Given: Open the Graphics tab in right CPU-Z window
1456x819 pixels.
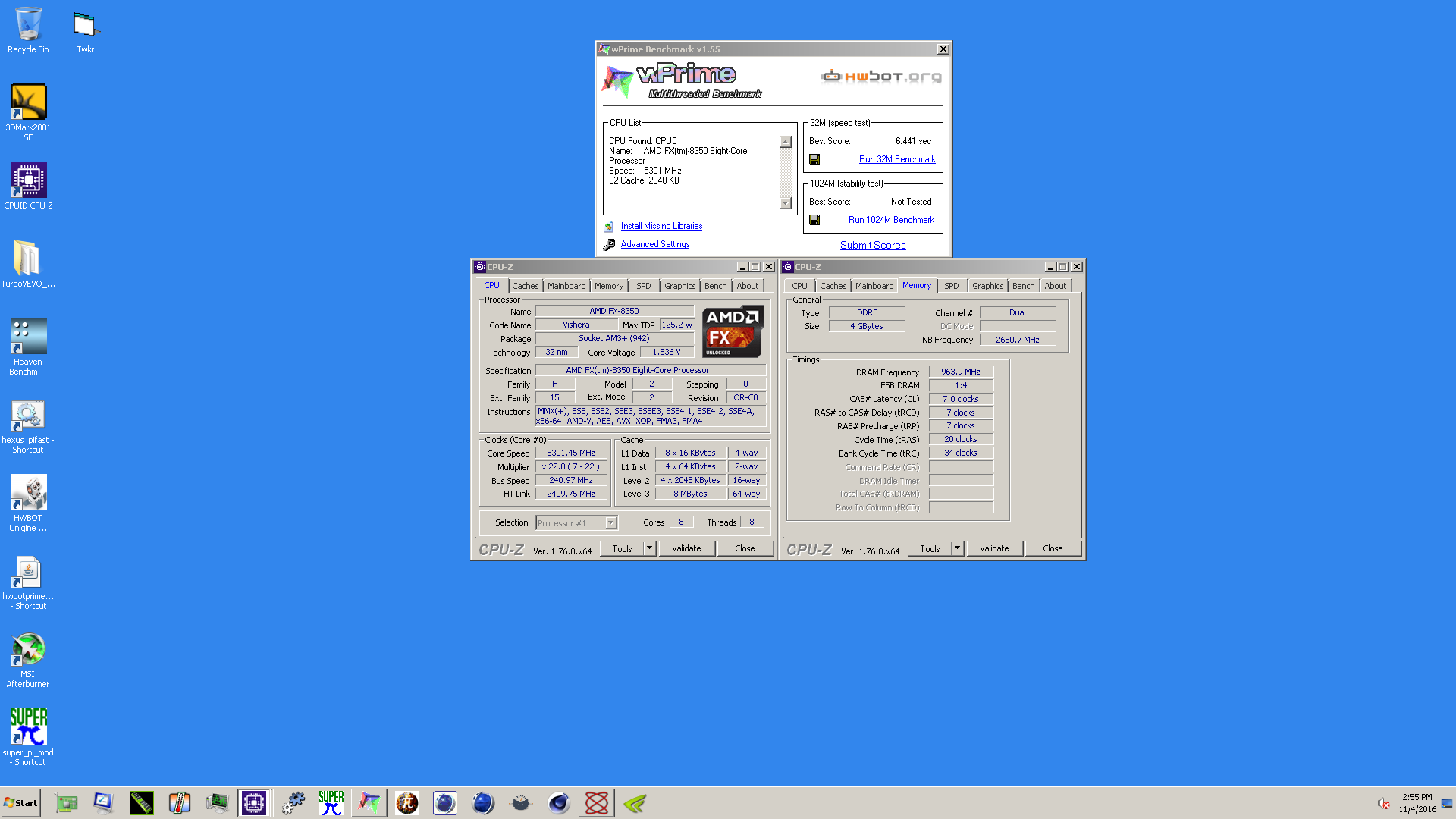Looking at the screenshot, I should [987, 286].
